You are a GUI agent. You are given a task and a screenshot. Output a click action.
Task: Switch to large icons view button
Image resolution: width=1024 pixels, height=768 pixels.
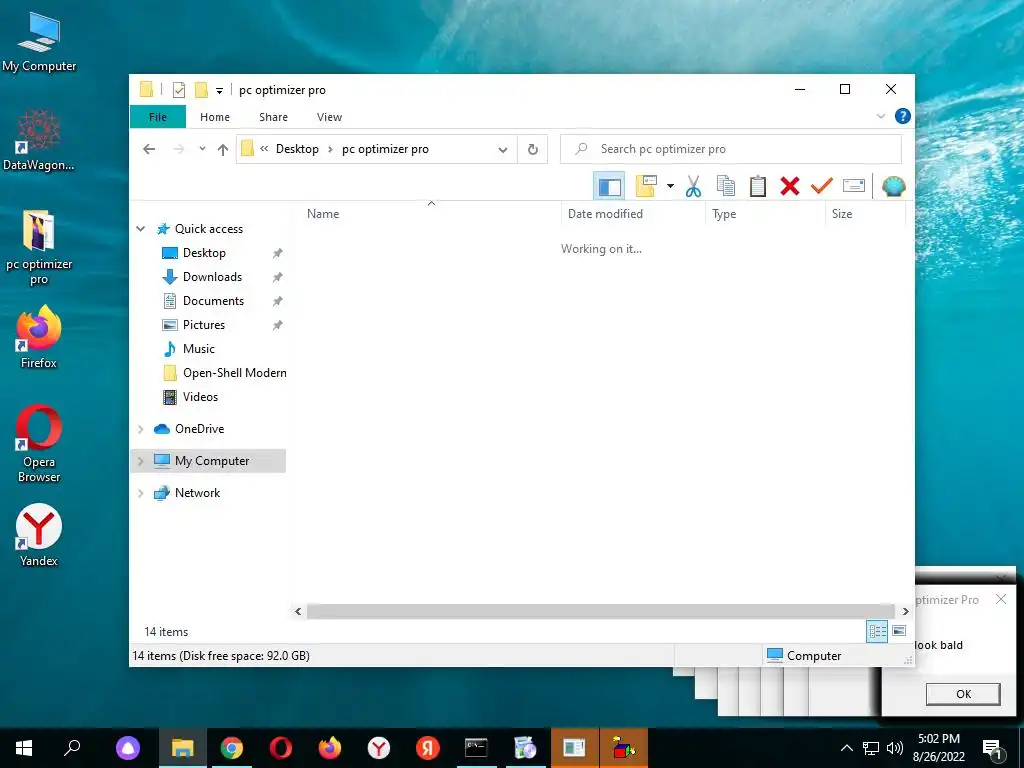[899, 631]
